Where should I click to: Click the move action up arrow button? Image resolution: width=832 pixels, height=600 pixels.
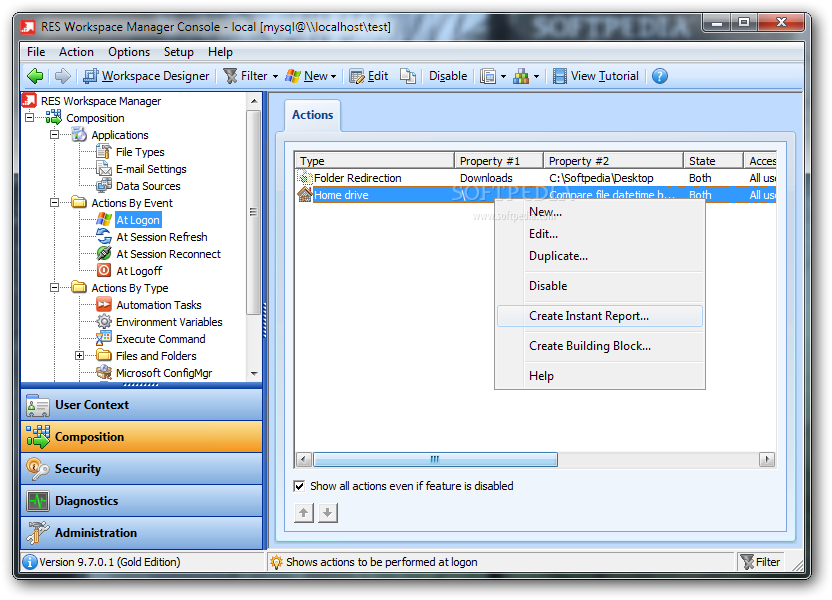[x=304, y=512]
